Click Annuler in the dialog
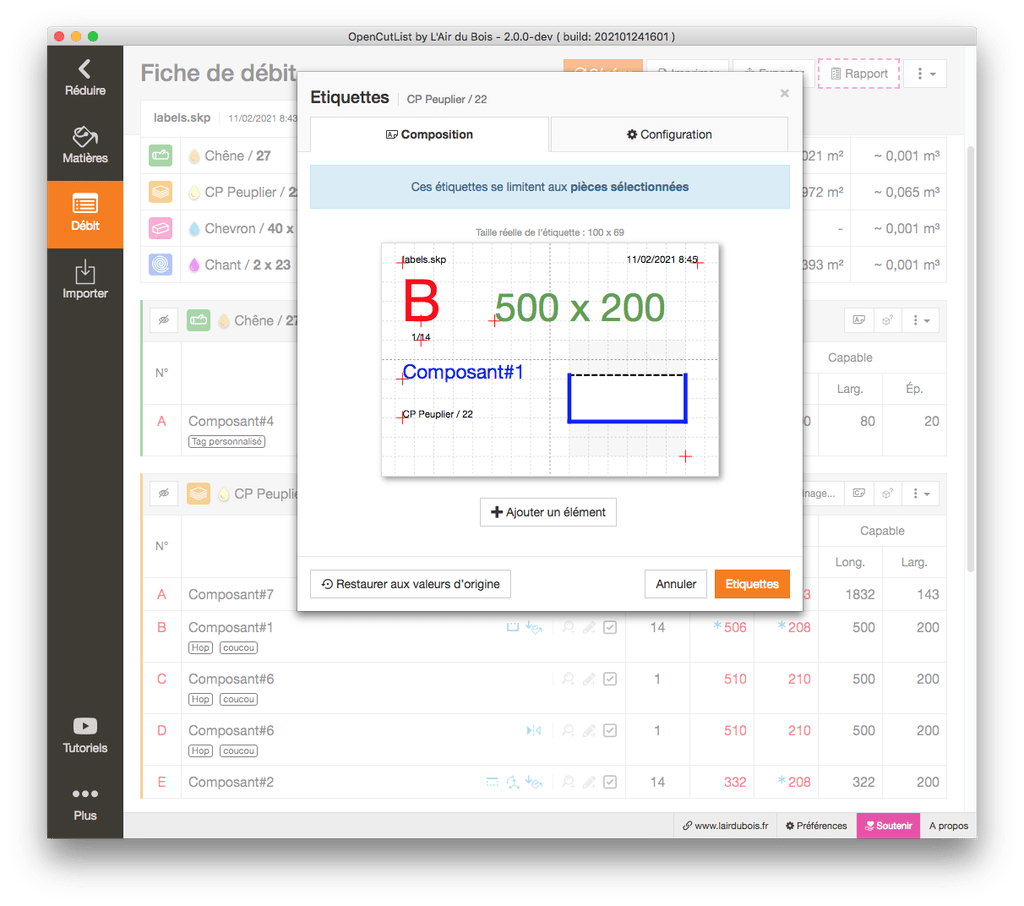Viewport: 1024px width, 906px height. click(x=676, y=584)
